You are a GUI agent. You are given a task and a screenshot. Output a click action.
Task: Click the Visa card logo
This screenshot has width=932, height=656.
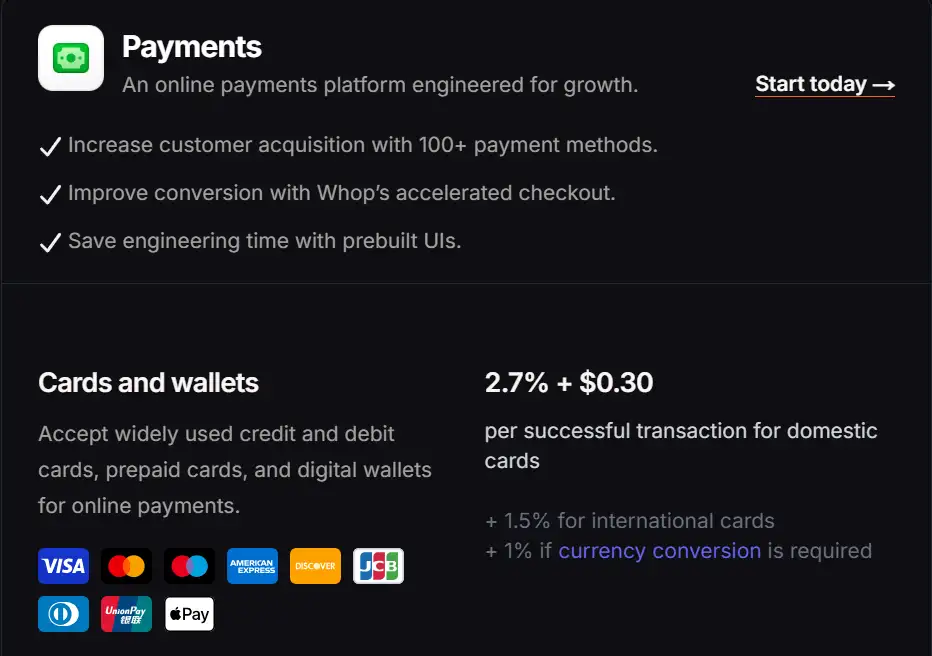[x=63, y=566]
